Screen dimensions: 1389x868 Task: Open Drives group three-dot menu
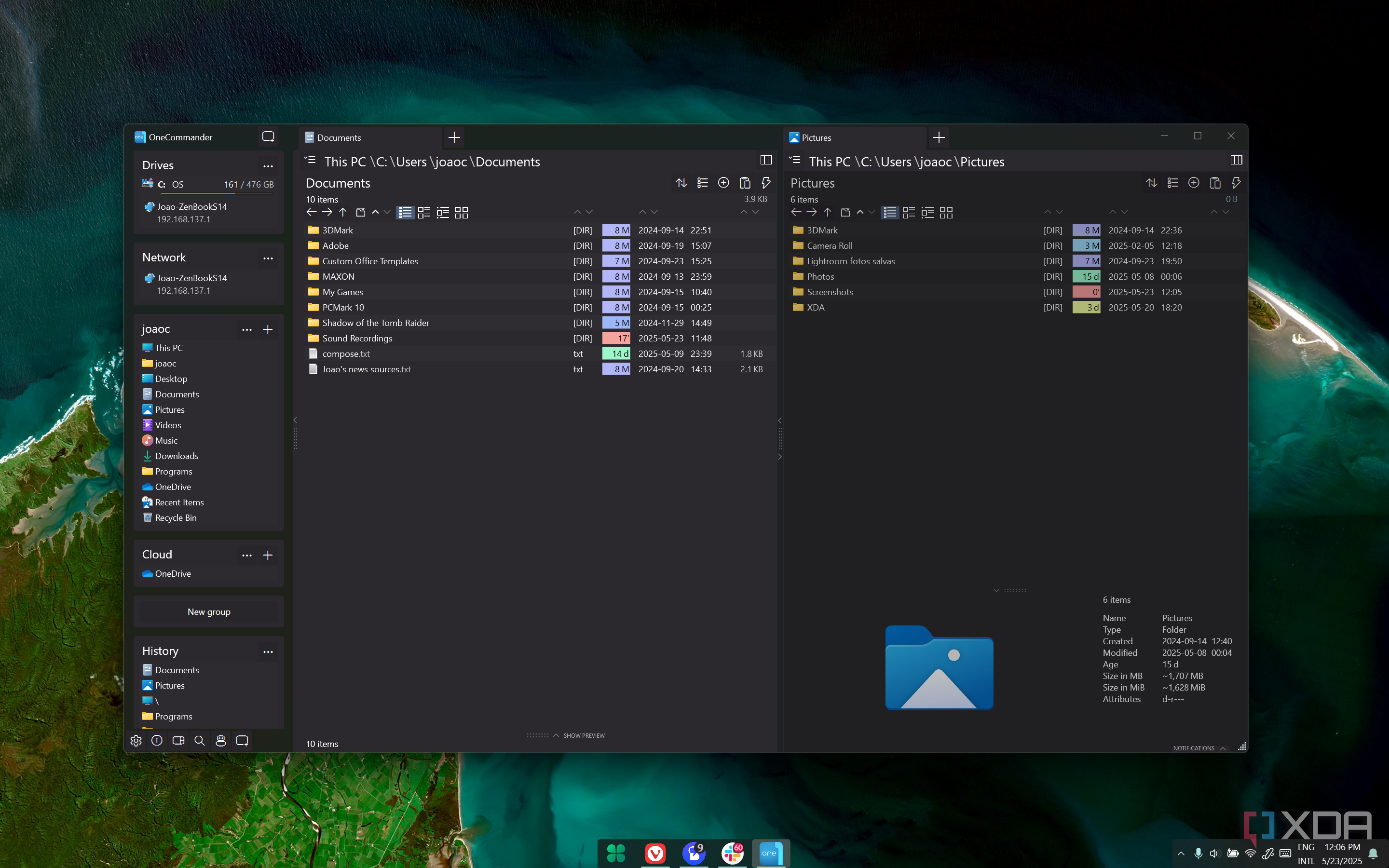point(268,166)
